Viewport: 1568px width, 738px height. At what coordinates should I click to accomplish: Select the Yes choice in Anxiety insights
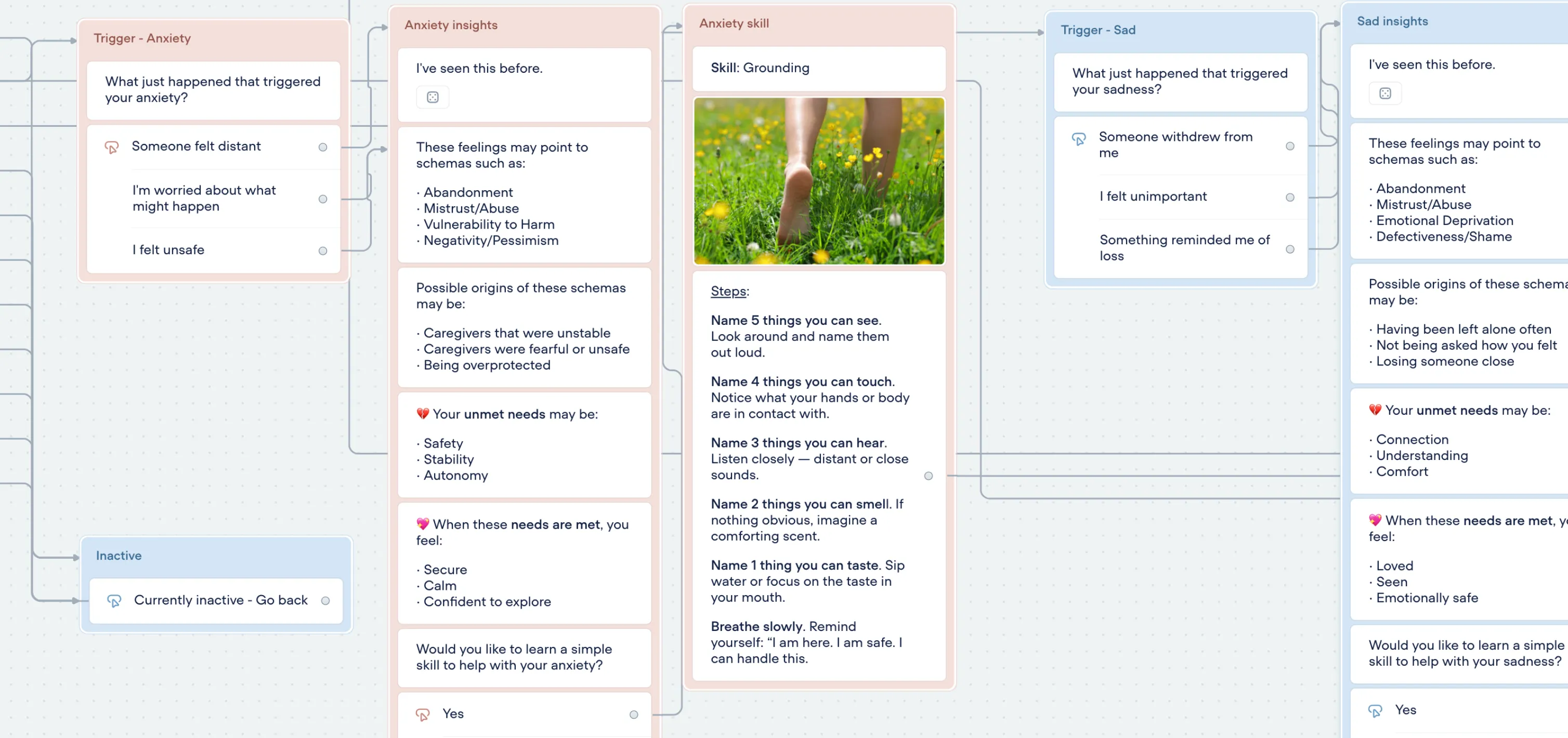point(524,714)
